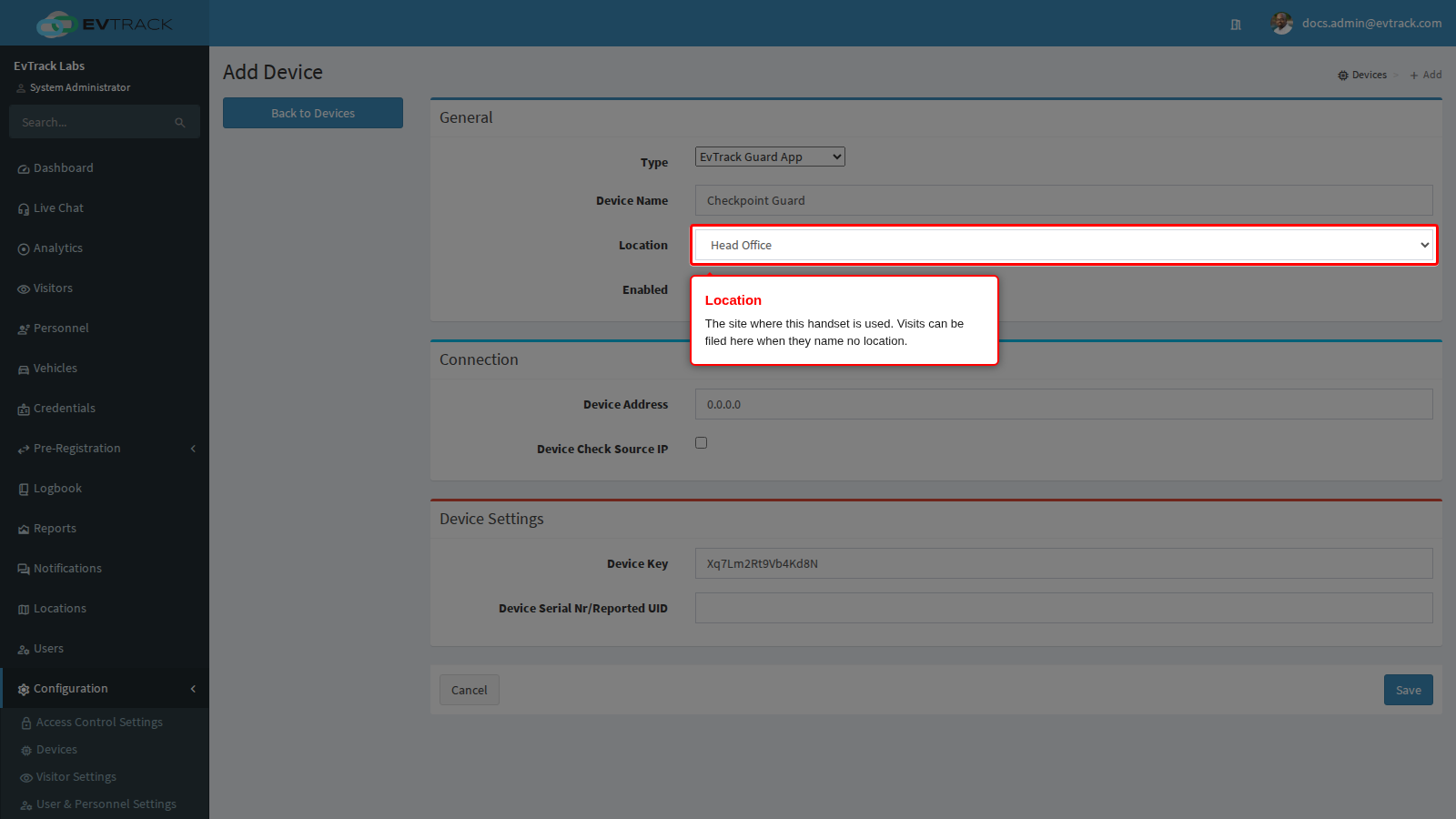Click the sidebar Search box
Viewport: 1456px width, 819px height.
104,122
